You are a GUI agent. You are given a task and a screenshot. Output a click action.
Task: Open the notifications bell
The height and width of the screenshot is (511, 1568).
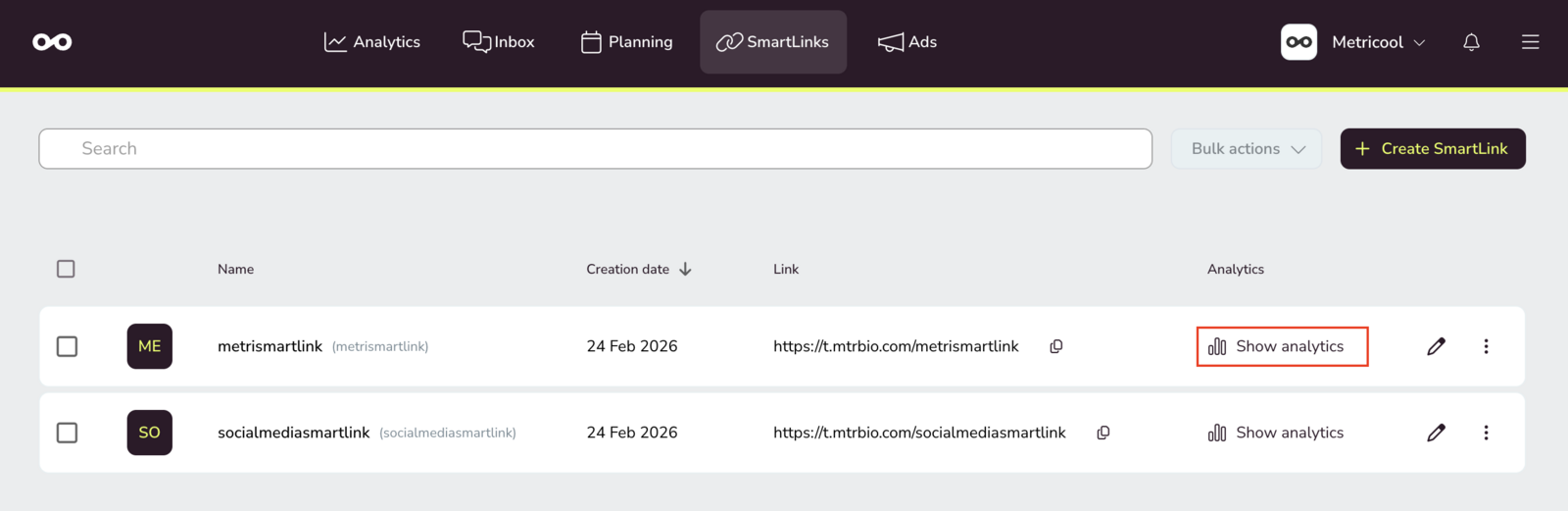click(x=1471, y=42)
